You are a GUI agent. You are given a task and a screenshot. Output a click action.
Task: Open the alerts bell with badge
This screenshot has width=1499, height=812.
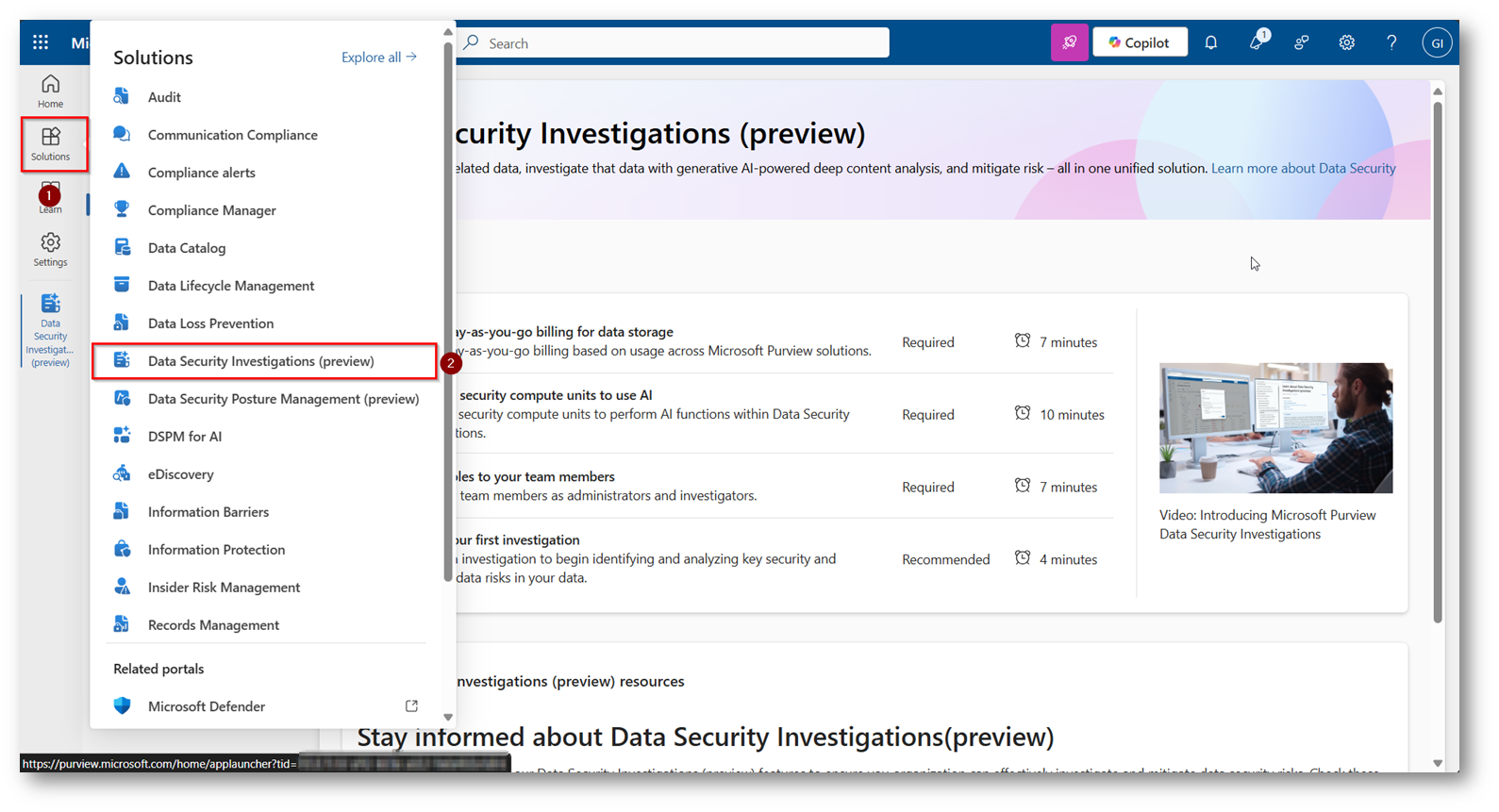(x=1257, y=41)
